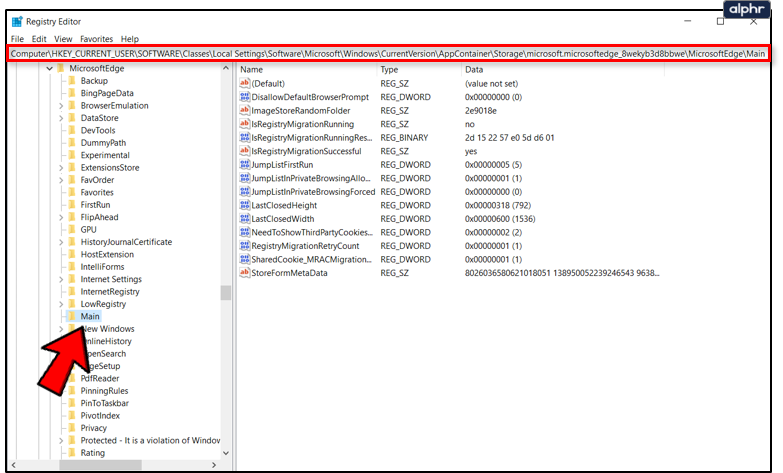Expand the DataStore key
This screenshot has width=783, height=473.
pos(61,118)
